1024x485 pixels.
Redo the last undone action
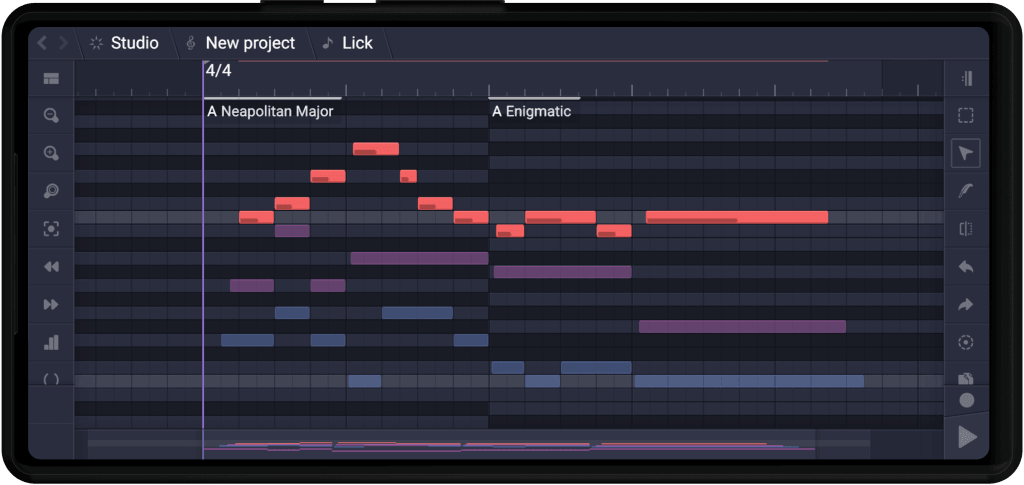pyautogui.click(x=966, y=304)
